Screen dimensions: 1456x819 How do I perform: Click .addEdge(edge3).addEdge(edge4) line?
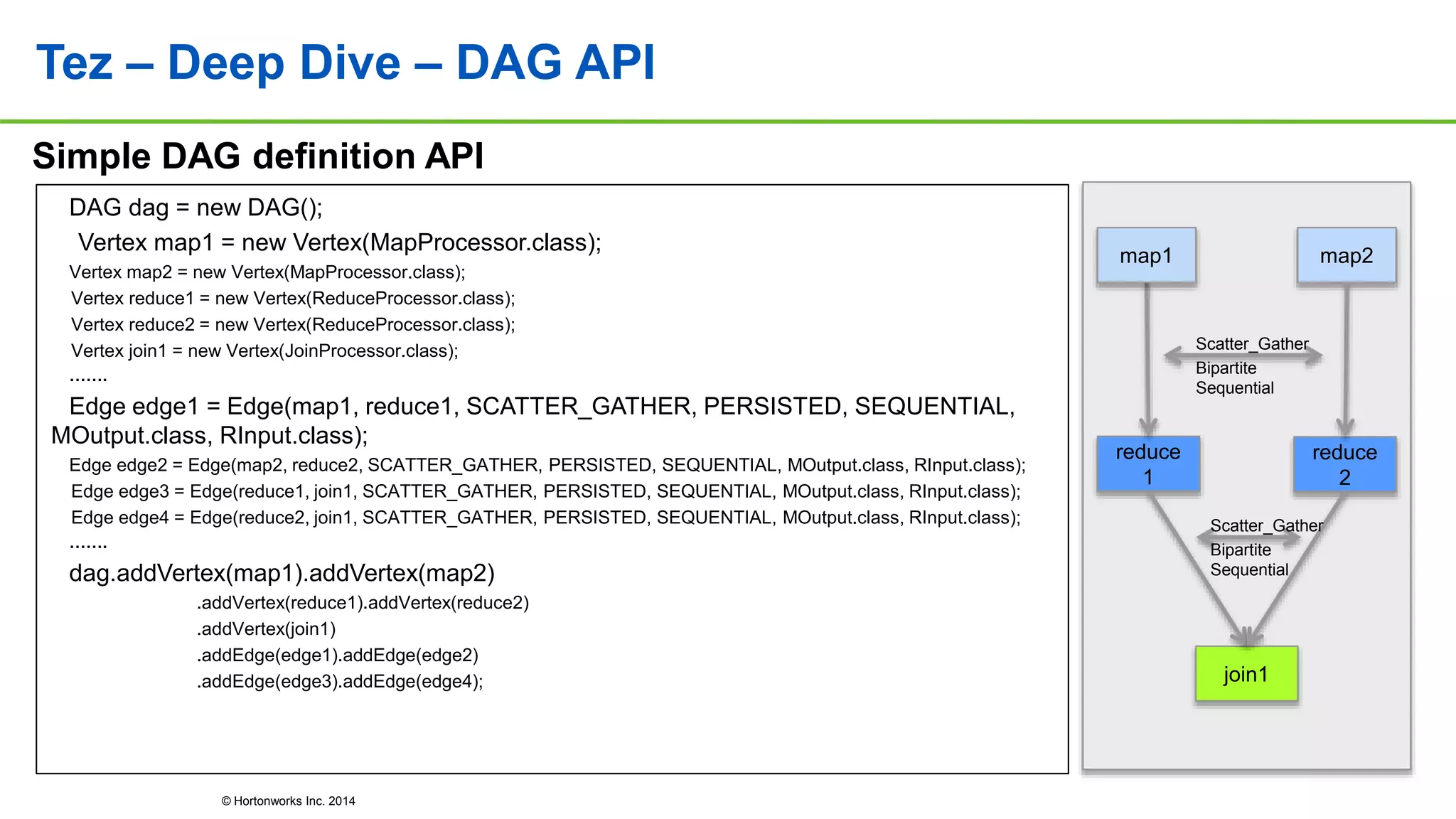click(x=340, y=682)
